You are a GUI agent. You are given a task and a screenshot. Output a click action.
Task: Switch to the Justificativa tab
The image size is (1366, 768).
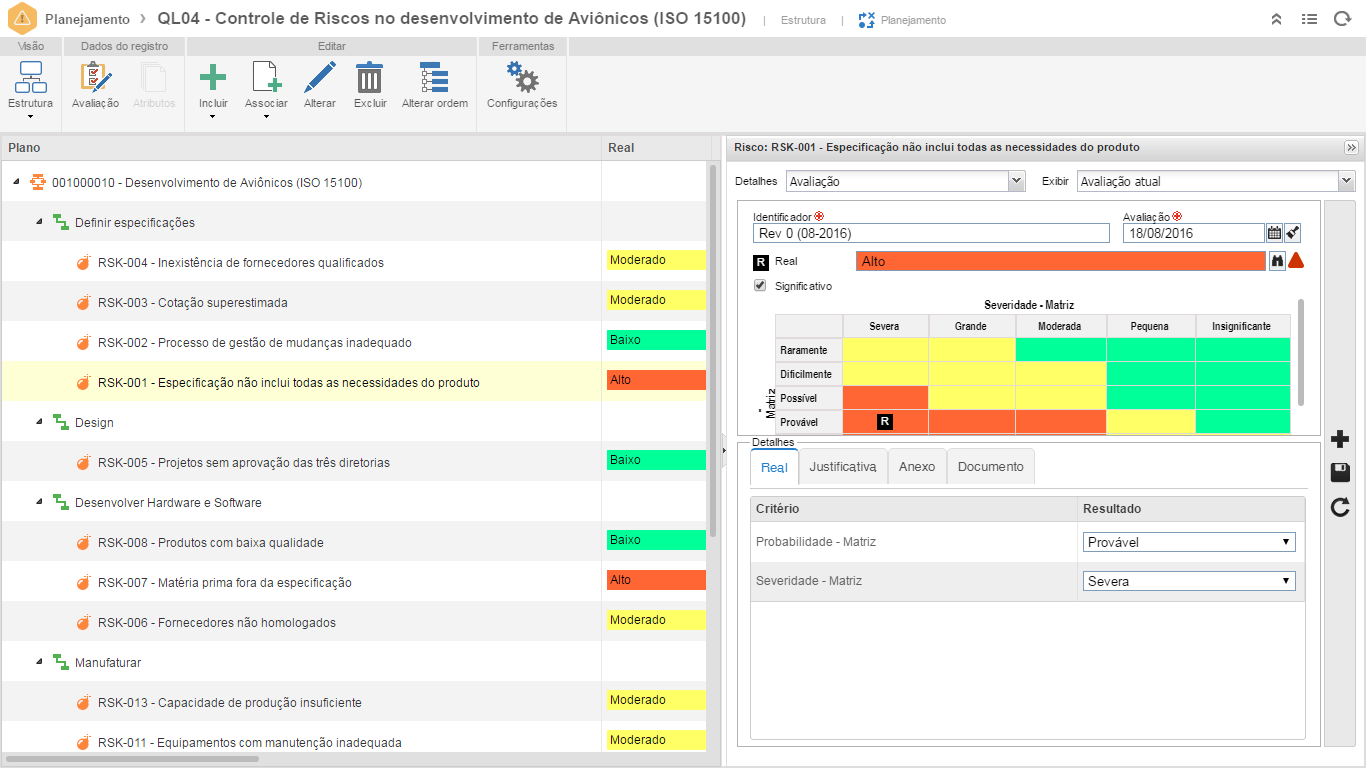(842, 467)
